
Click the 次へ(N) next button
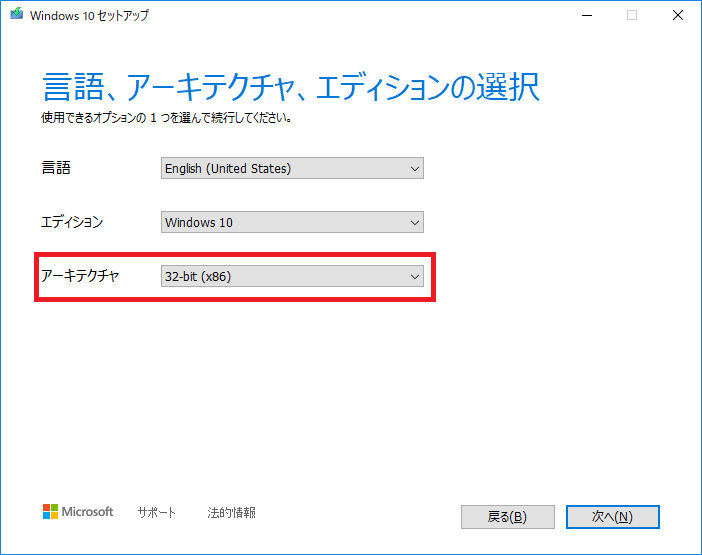(x=612, y=517)
